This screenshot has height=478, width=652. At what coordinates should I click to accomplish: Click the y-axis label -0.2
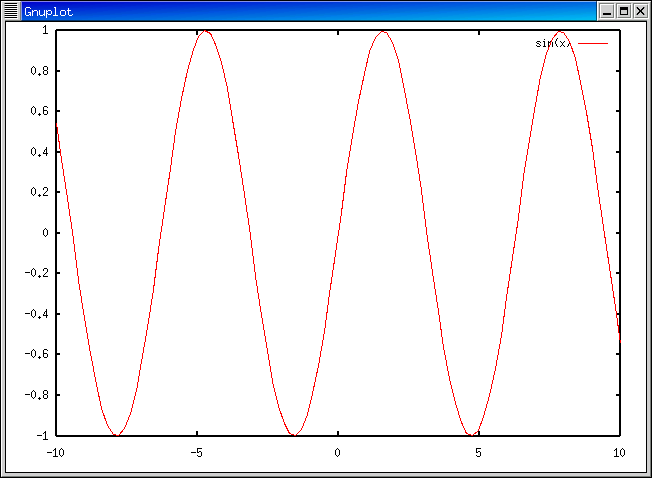(37, 273)
